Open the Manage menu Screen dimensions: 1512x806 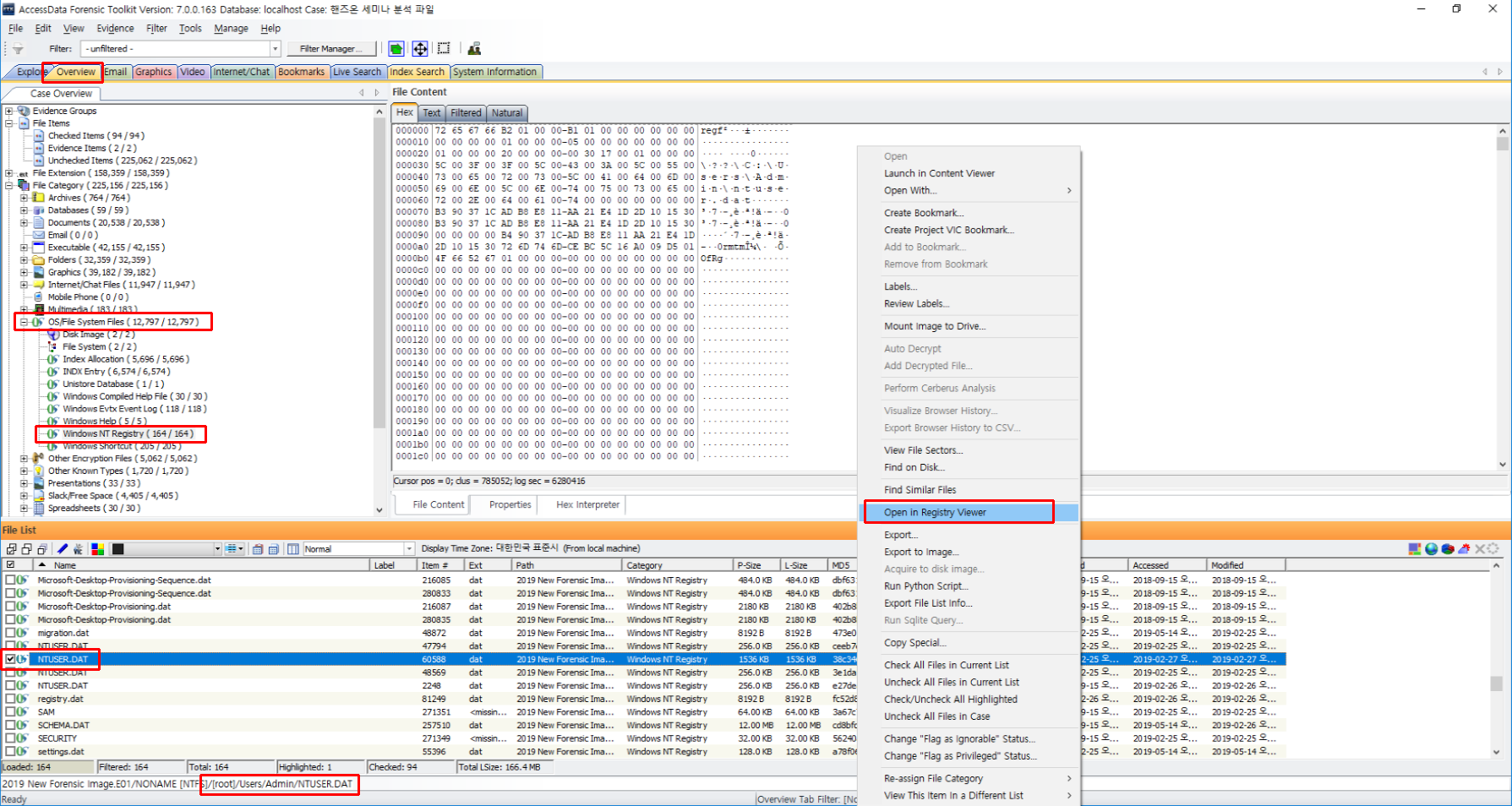click(x=231, y=28)
